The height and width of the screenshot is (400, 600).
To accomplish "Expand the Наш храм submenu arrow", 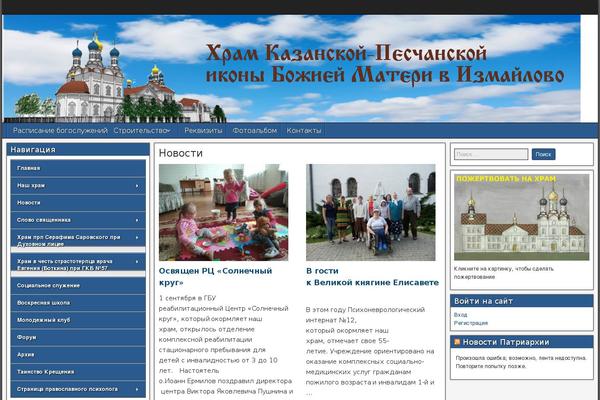I will [137, 186].
